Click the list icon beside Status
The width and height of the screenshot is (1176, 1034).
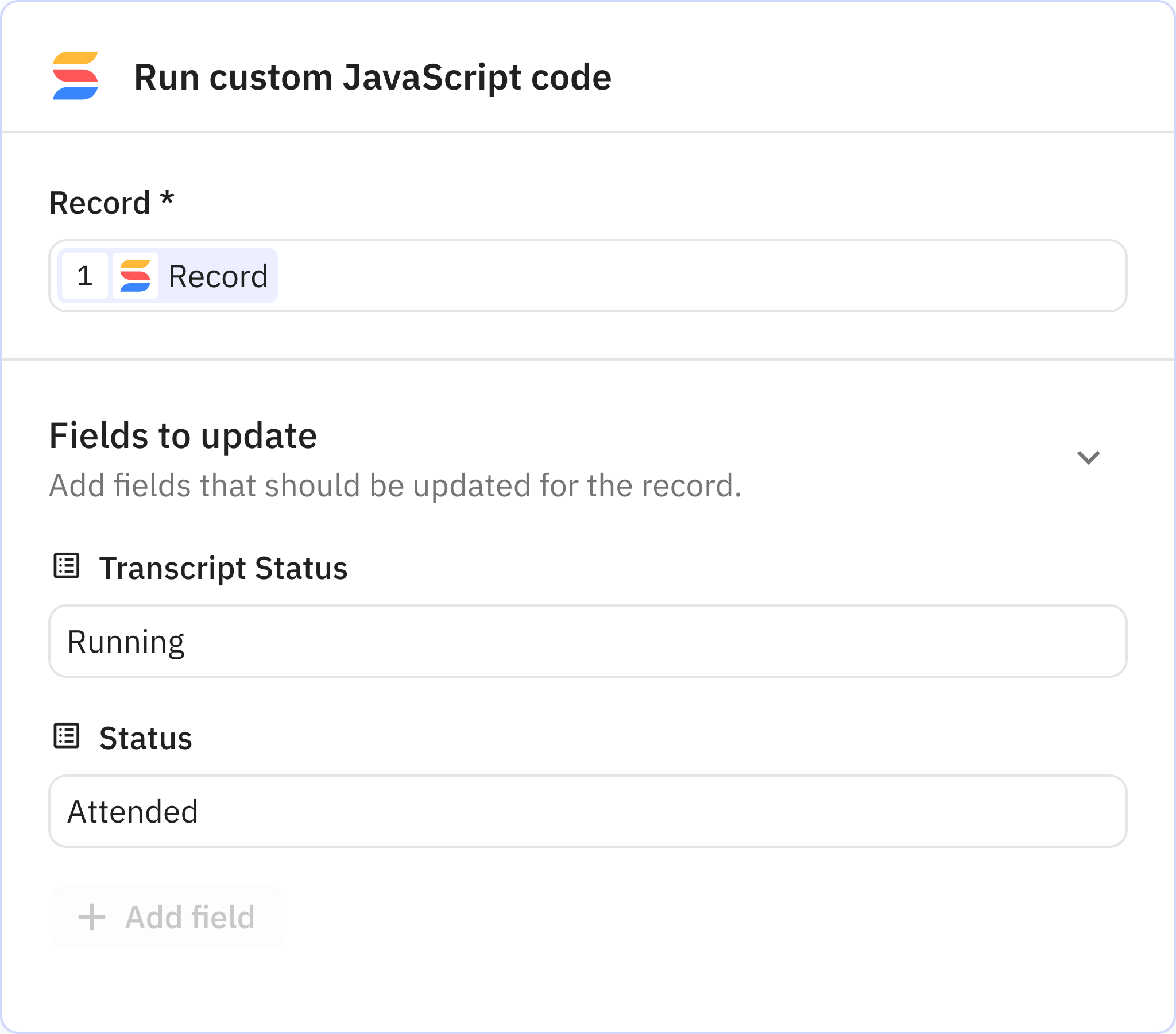(67, 736)
